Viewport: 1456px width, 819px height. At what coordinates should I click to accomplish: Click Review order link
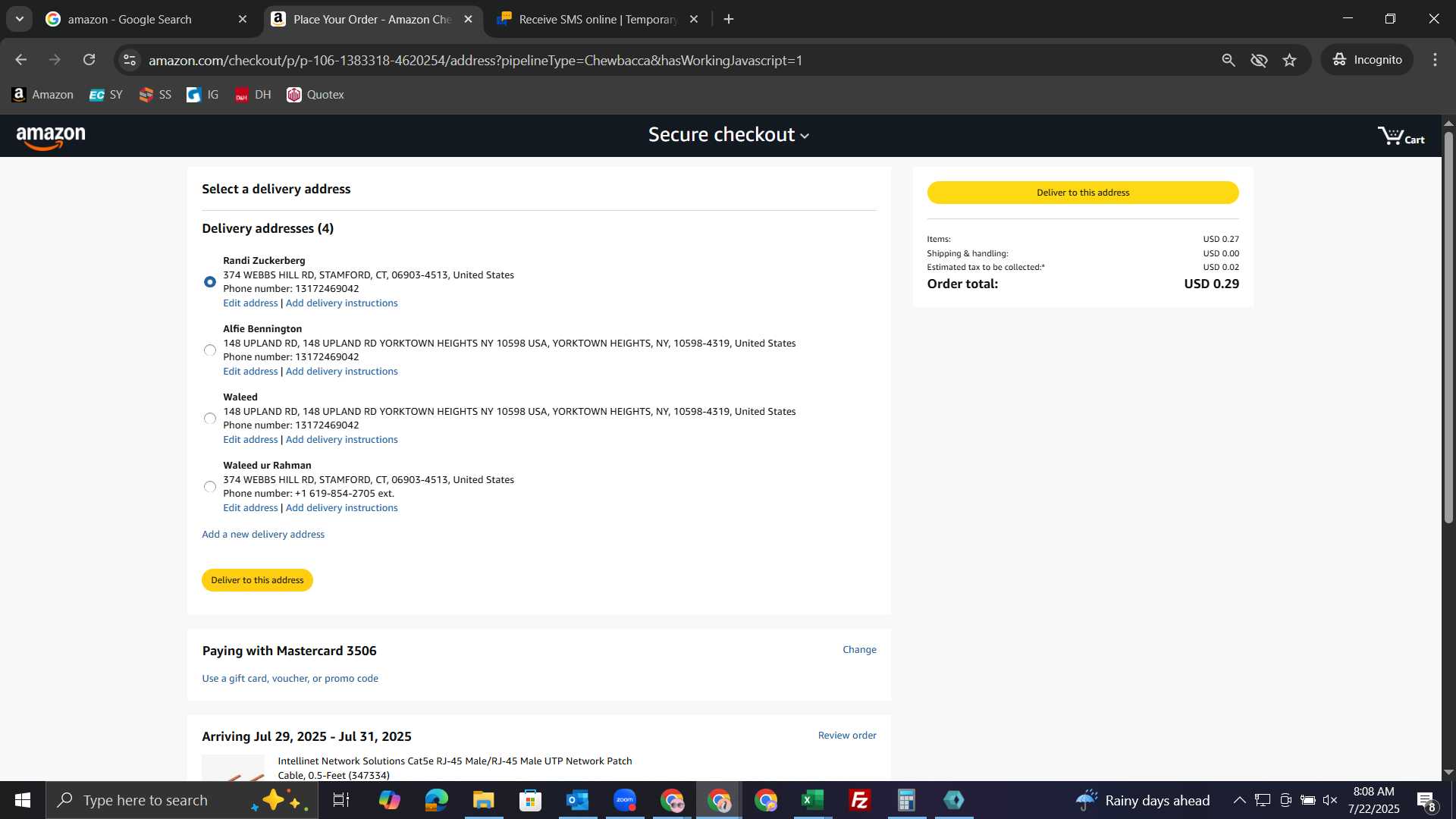[847, 736]
